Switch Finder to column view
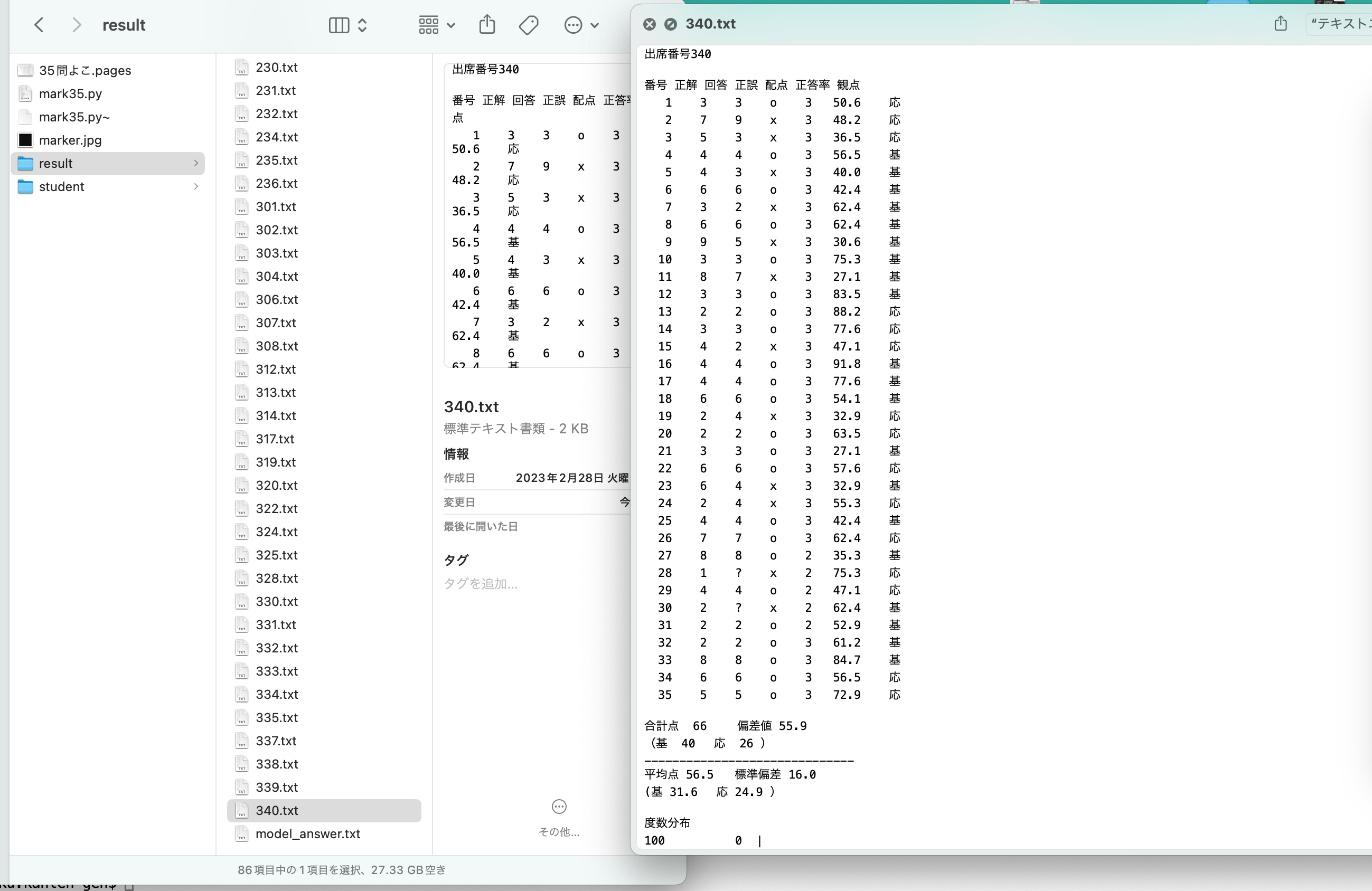 pos(339,25)
